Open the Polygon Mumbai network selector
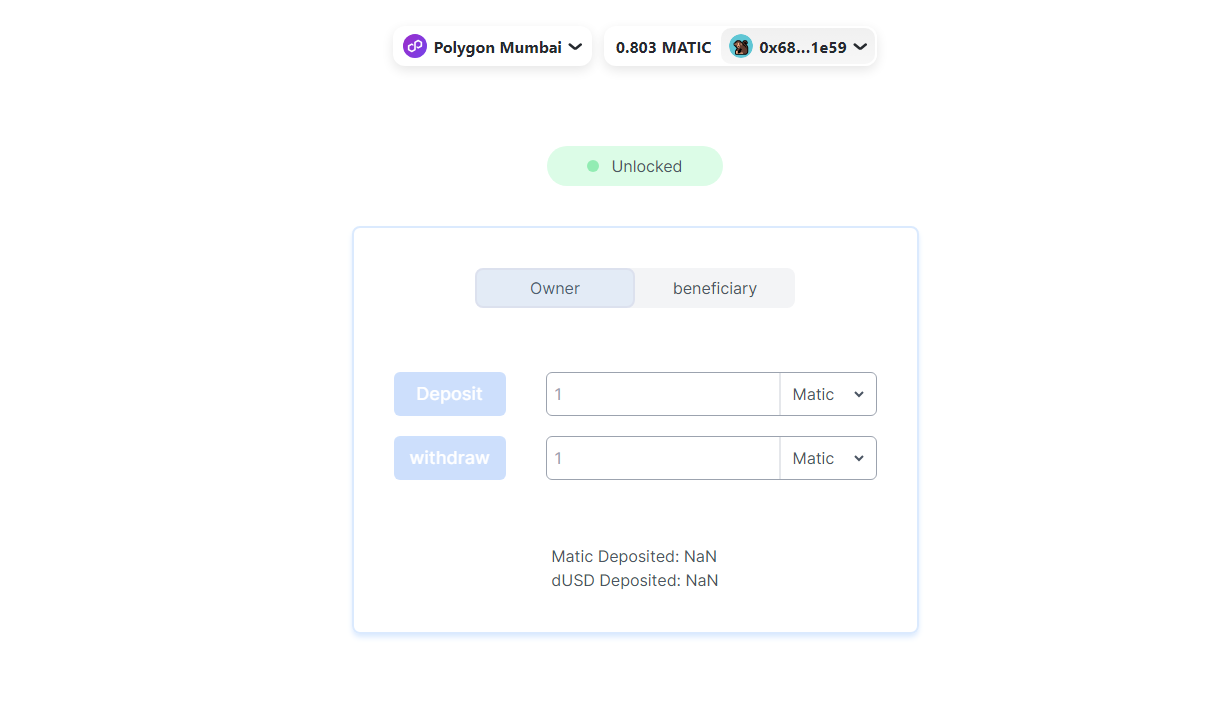This screenshot has width=1222, height=716. point(492,46)
